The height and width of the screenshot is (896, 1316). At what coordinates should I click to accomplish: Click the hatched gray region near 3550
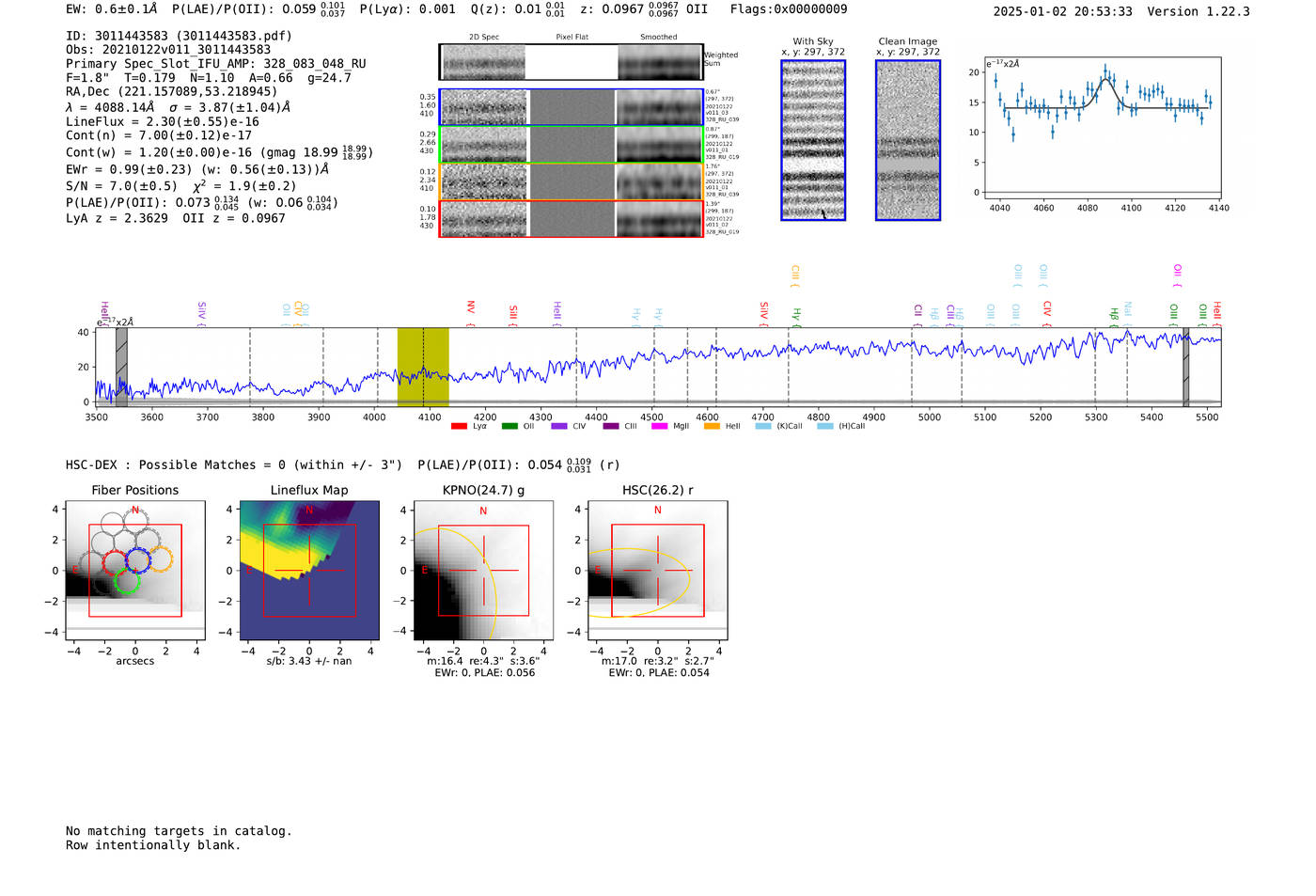pyautogui.click(x=121, y=367)
